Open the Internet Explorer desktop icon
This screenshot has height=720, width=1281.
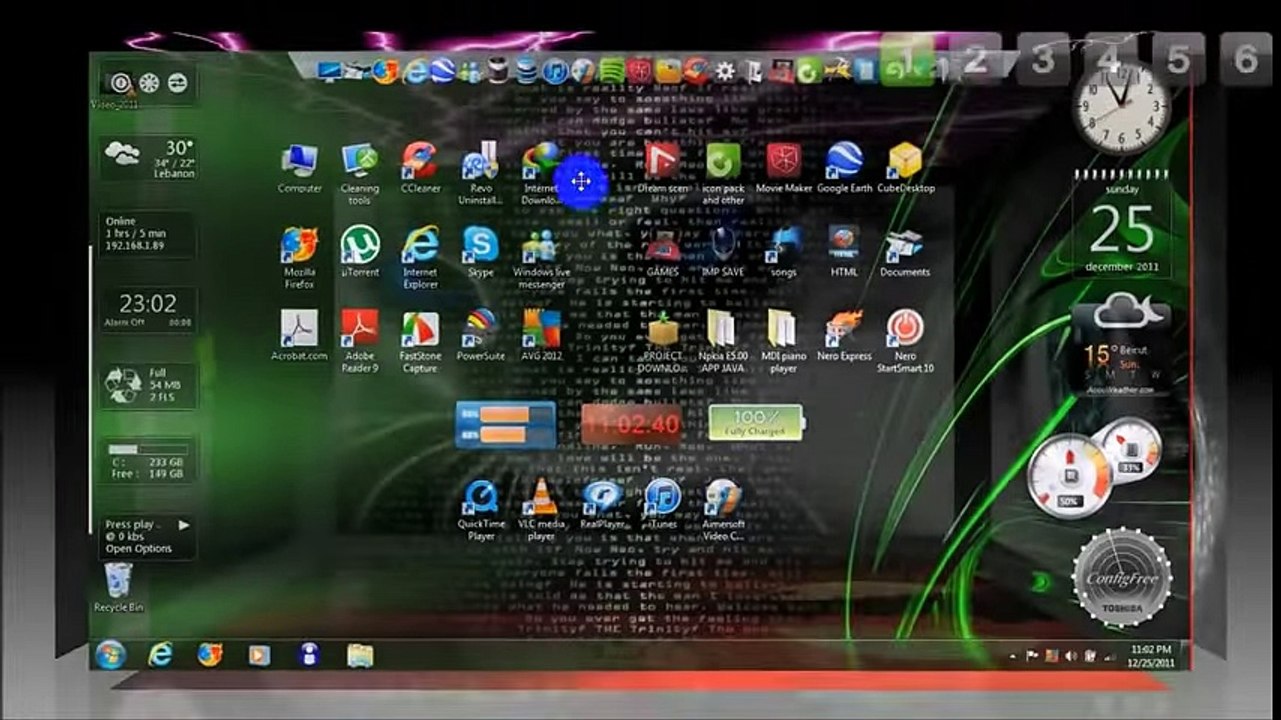(420, 257)
